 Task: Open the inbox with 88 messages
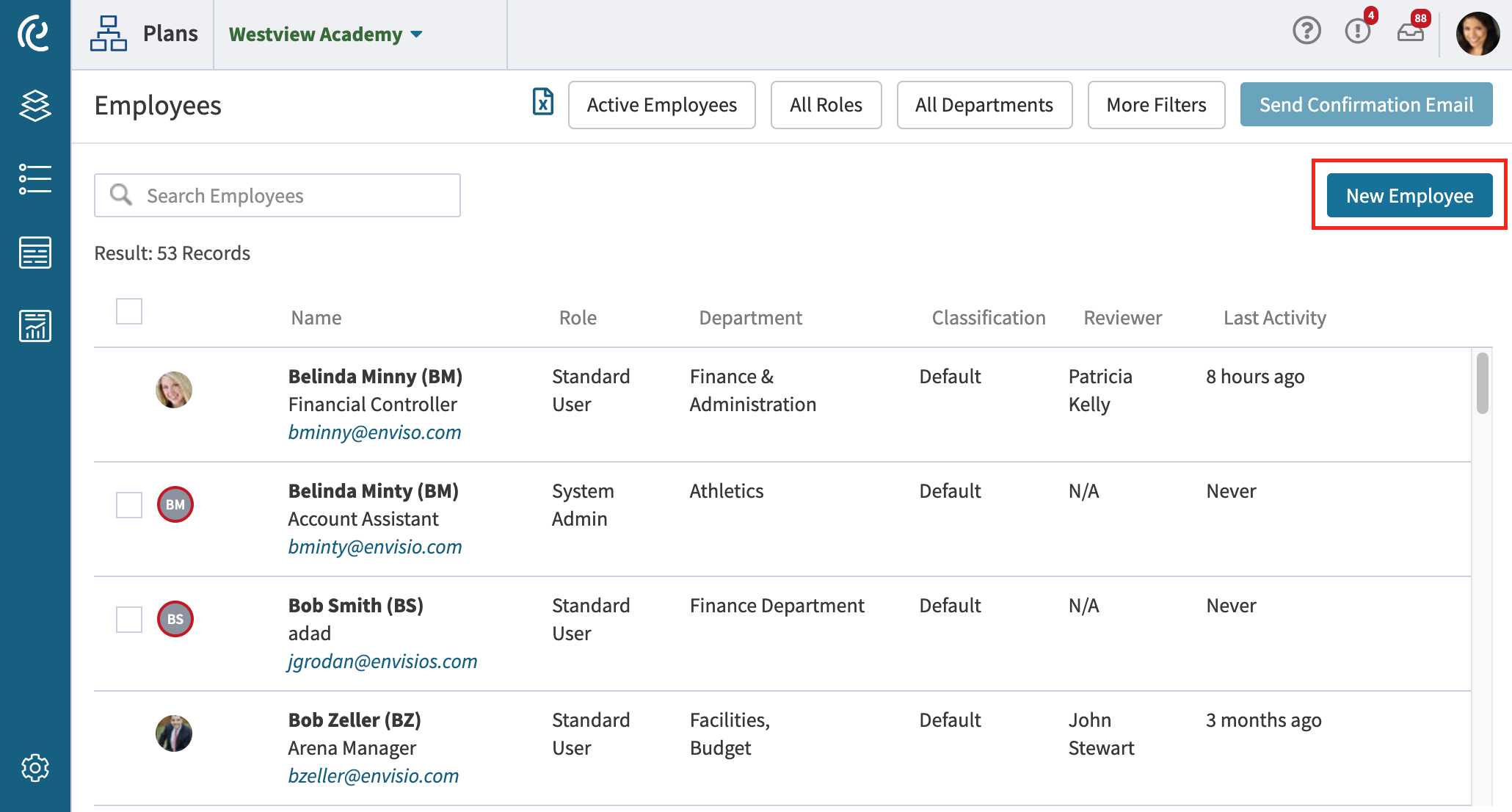pos(1410,33)
